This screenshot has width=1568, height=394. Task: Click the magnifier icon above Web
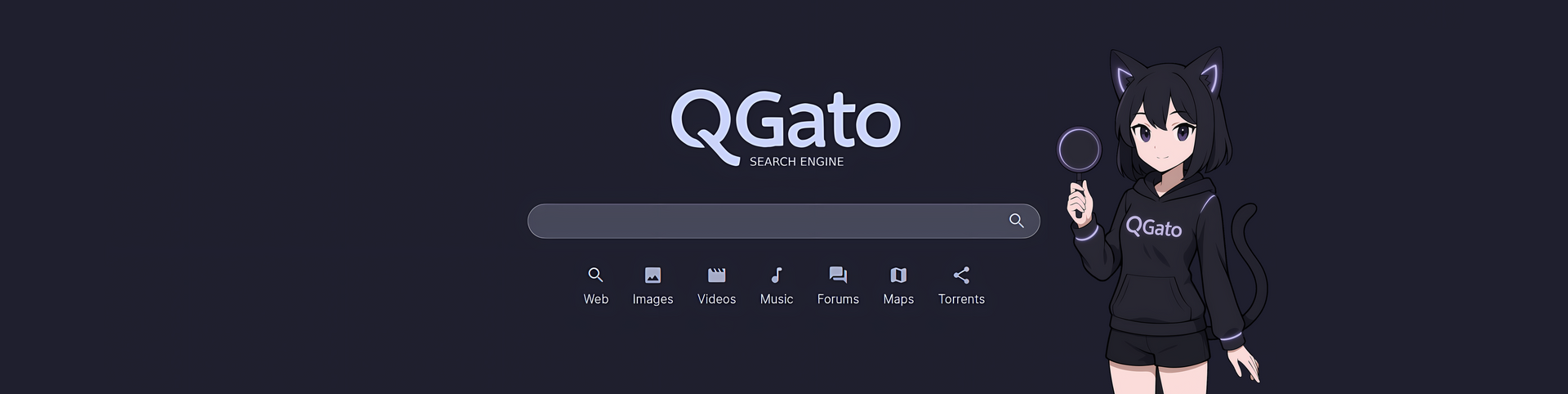(x=595, y=275)
